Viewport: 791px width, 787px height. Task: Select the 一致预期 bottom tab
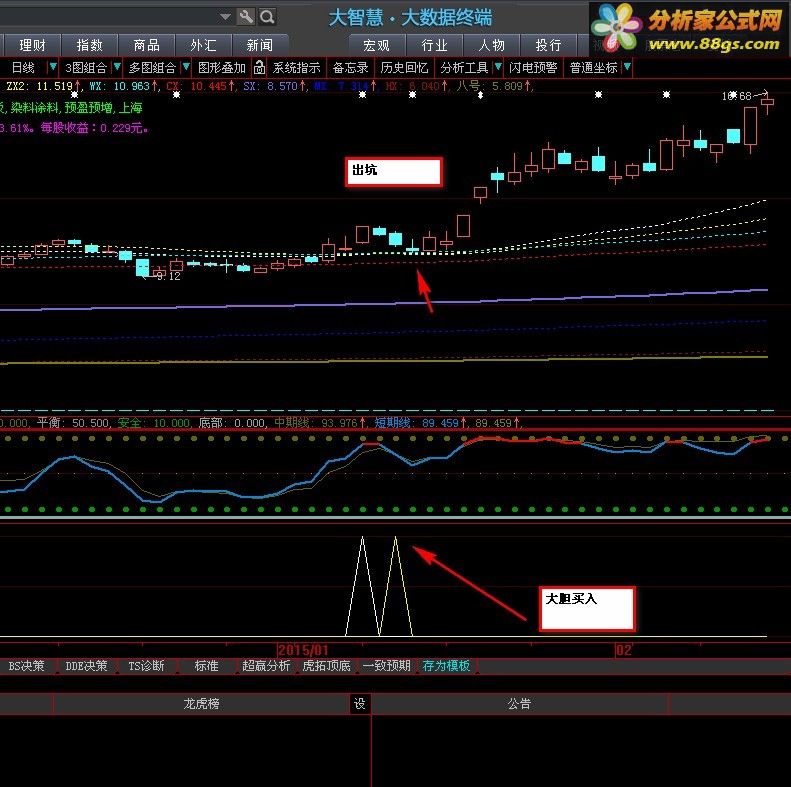coord(386,666)
